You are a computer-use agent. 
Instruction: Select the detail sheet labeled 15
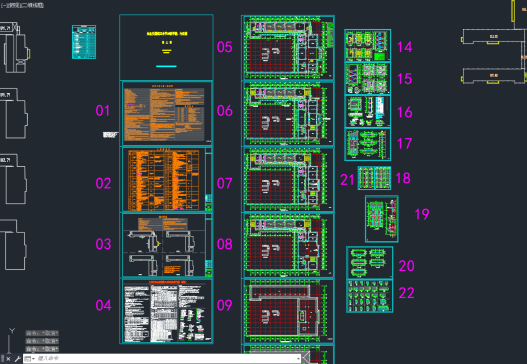coord(367,78)
